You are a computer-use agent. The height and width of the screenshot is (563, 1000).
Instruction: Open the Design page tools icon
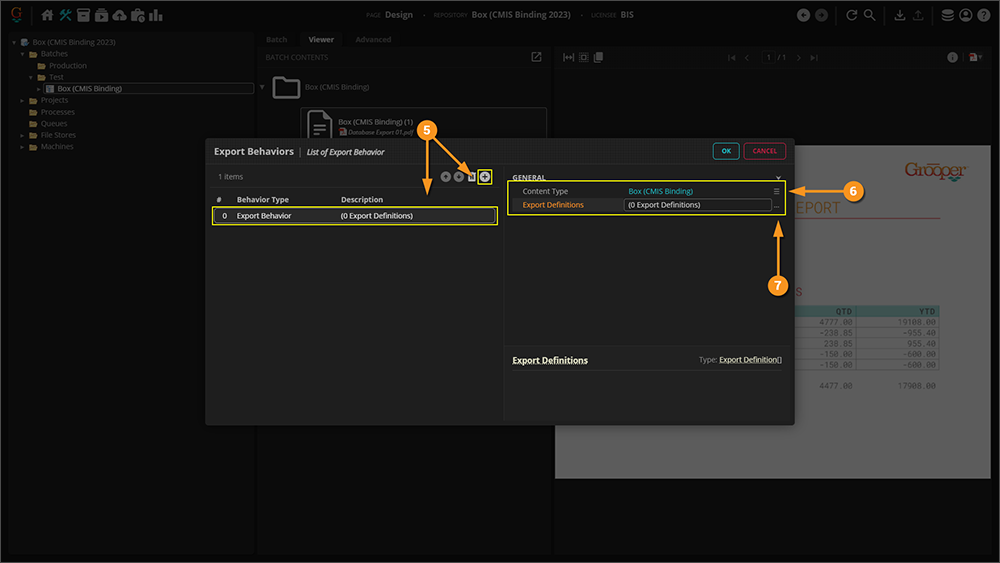pos(65,15)
